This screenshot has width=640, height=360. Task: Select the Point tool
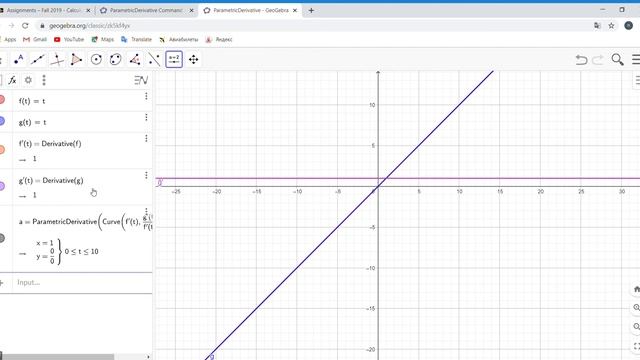18,60
